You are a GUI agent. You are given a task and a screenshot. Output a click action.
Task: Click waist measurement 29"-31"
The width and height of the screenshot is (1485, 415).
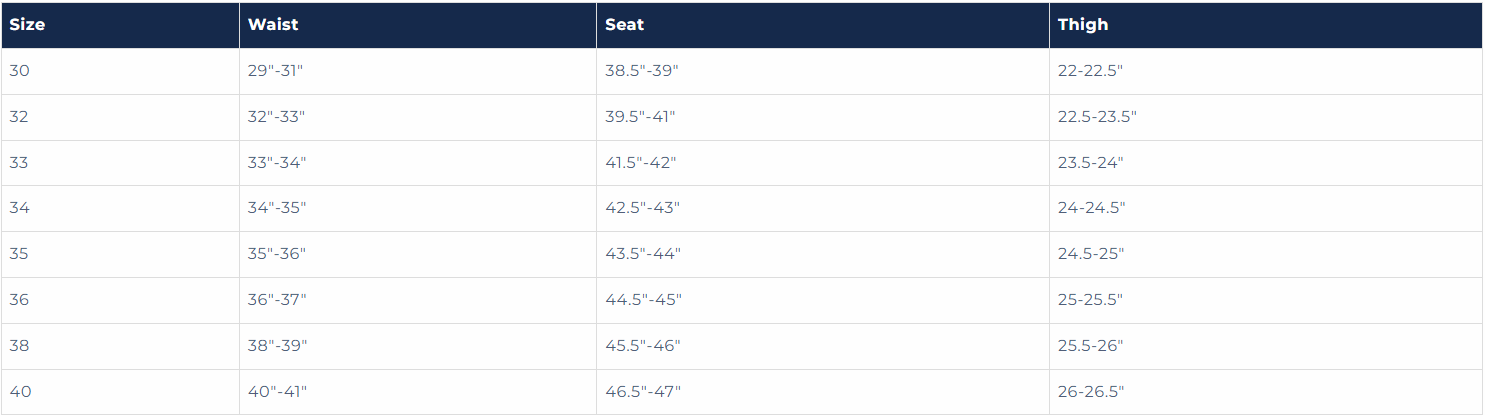point(276,71)
